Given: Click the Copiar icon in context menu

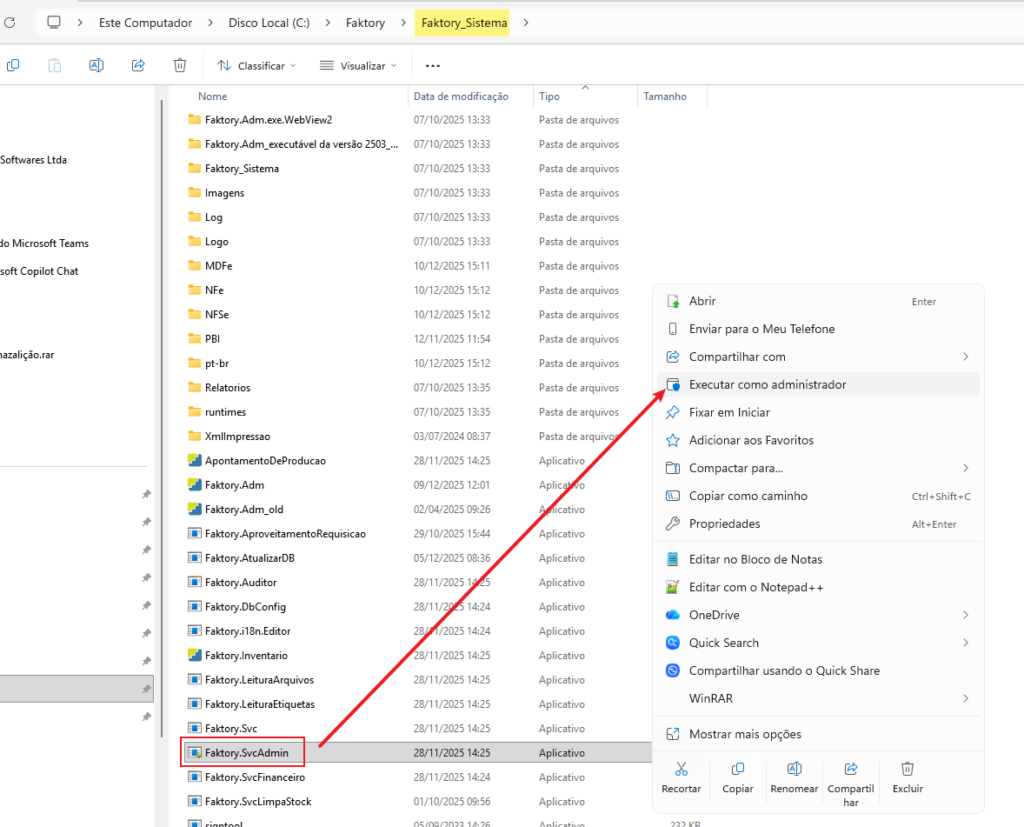Looking at the screenshot, I should pos(738,770).
